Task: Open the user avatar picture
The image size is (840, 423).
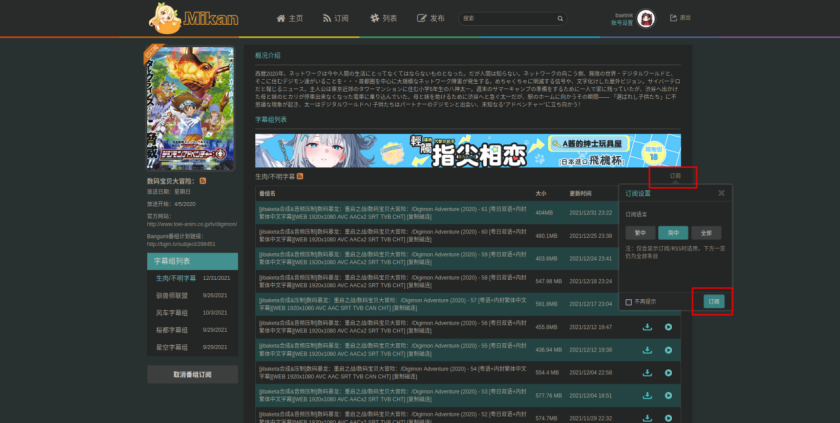Action: pos(646,19)
